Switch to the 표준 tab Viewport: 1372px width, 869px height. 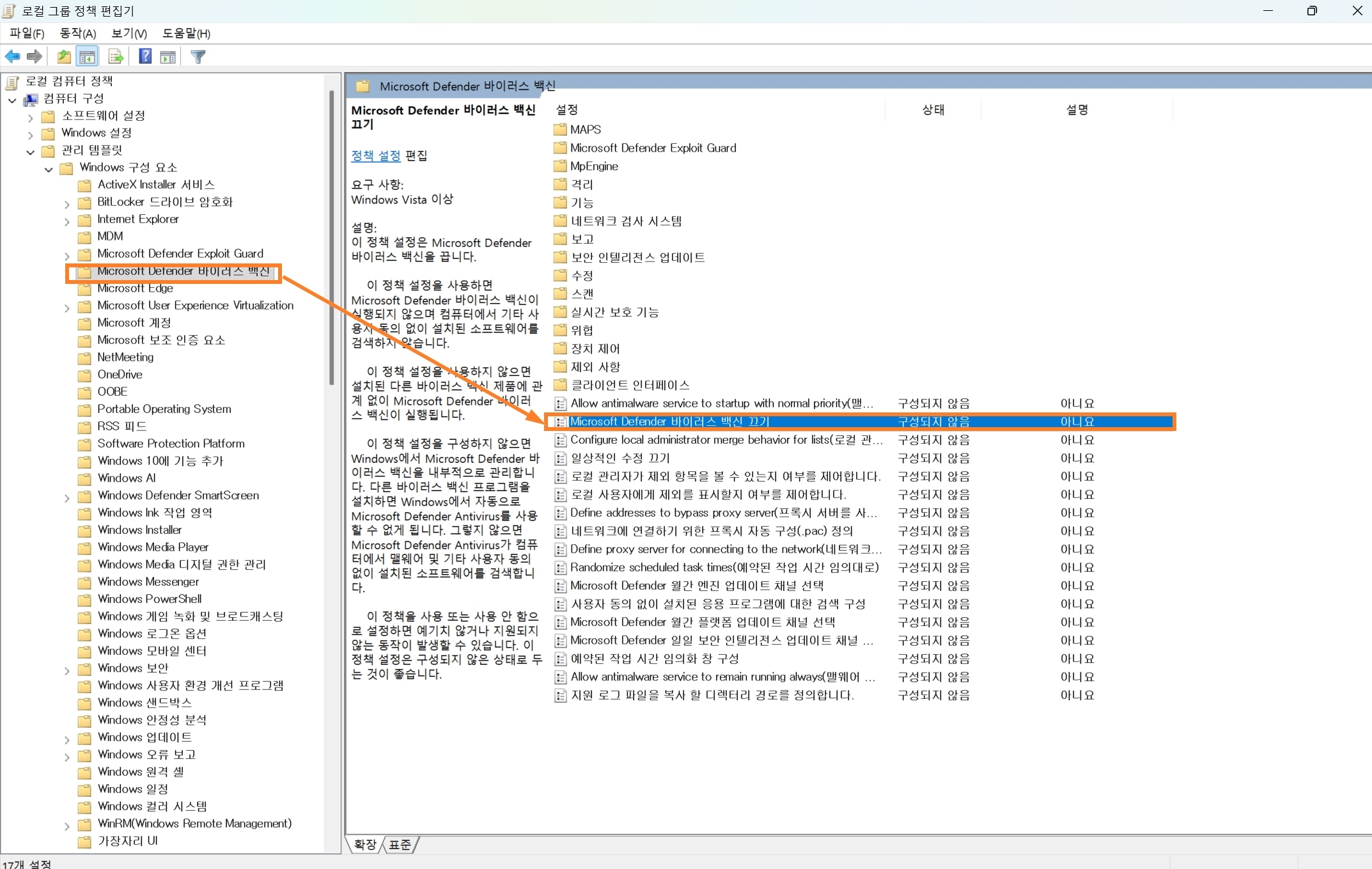[x=400, y=845]
